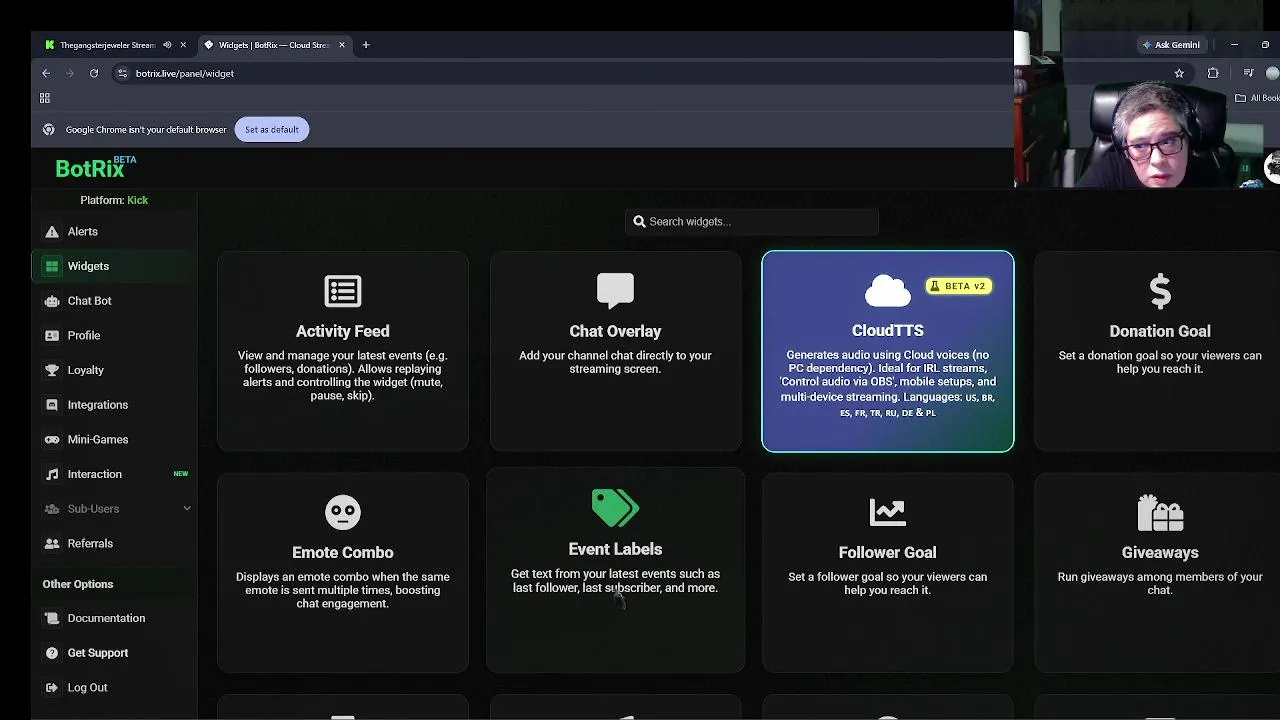This screenshot has height=720, width=1280.
Task: Open the Emote Combo widget
Action: 343,572
